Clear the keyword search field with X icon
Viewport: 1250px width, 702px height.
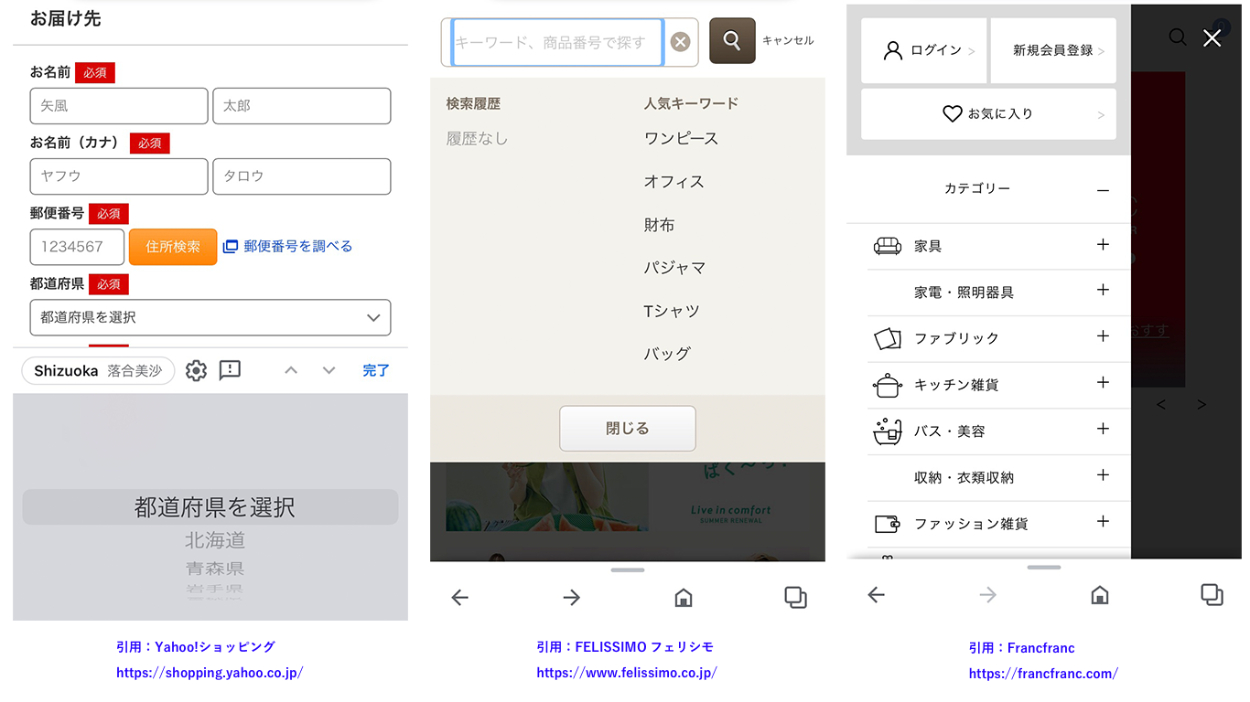[x=680, y=42]
